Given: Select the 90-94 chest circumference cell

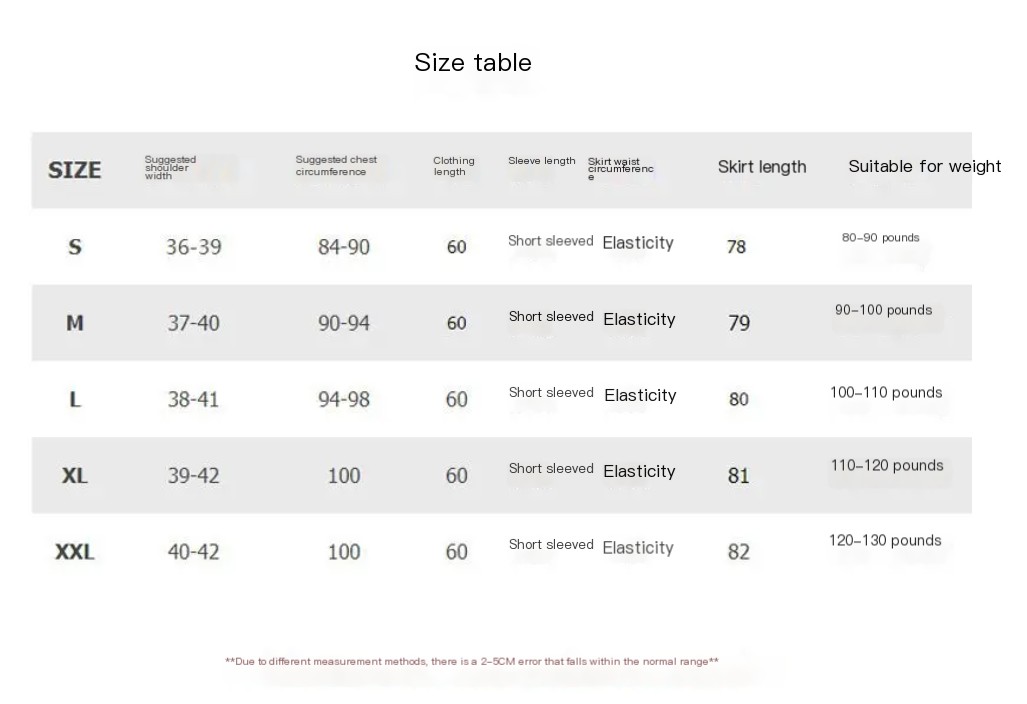Looking at the screenshot, I should click(x=344, y=323).
